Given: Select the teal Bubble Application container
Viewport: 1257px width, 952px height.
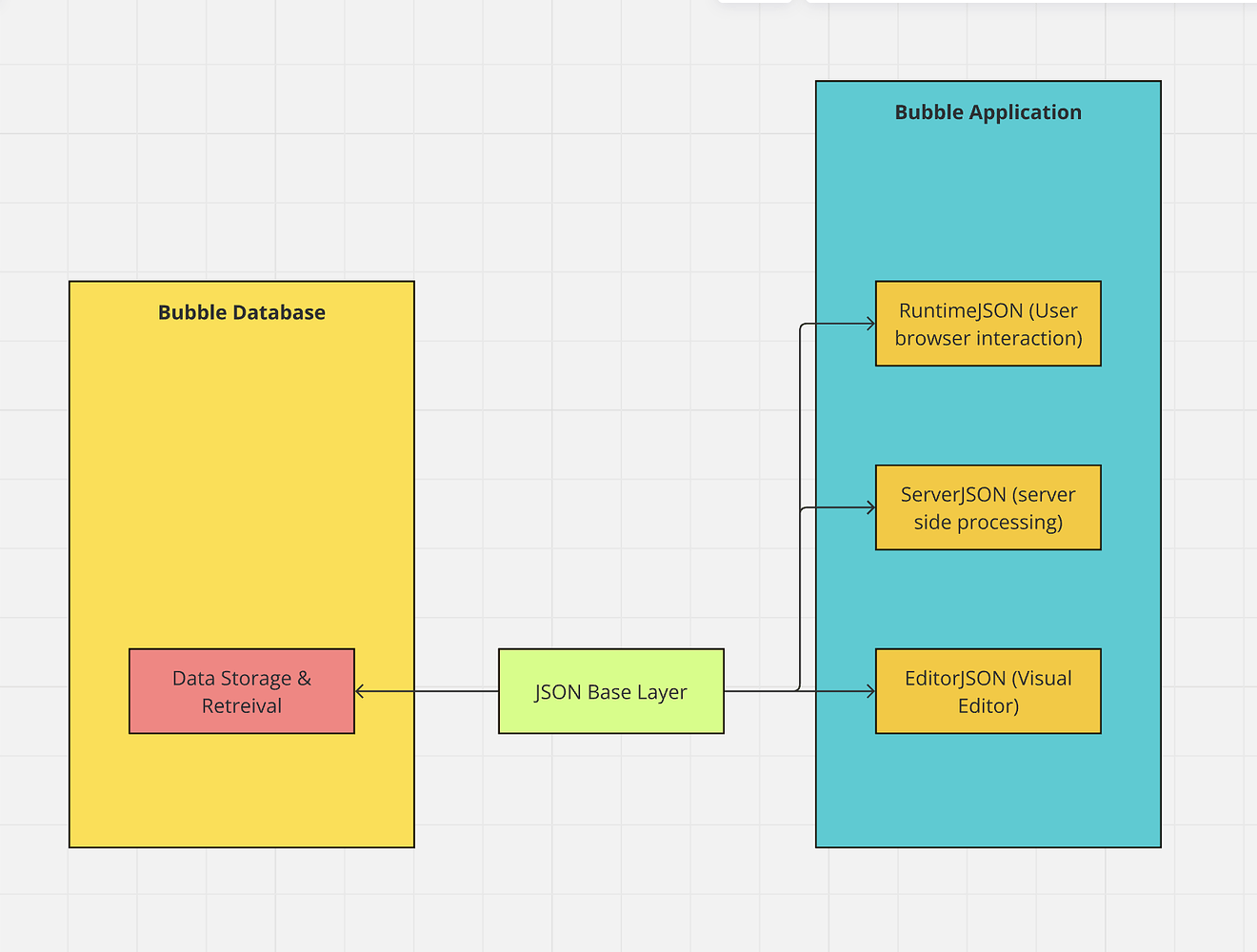Looking at the screenshot, I should (x=988, y=190).
